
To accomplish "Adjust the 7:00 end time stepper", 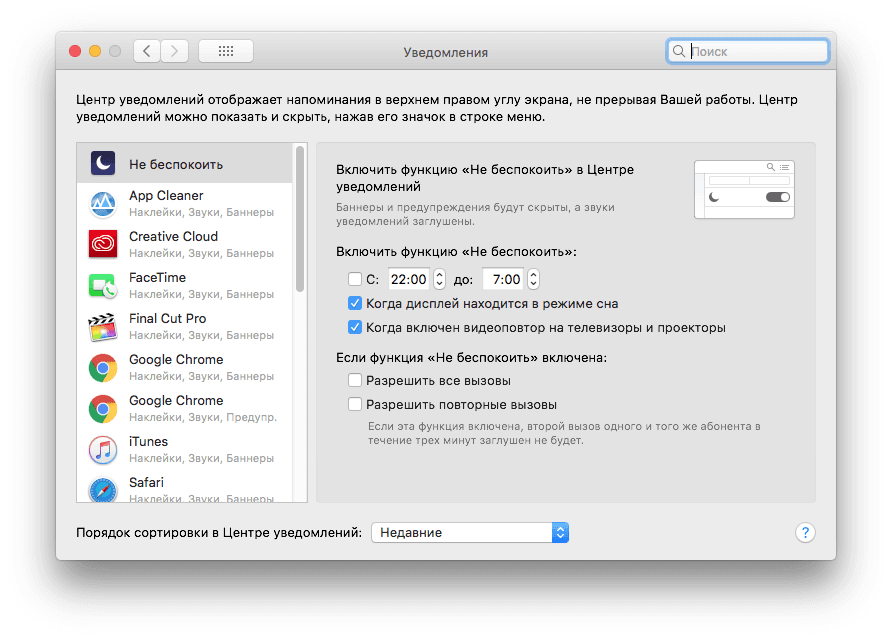I will [533, 280].
